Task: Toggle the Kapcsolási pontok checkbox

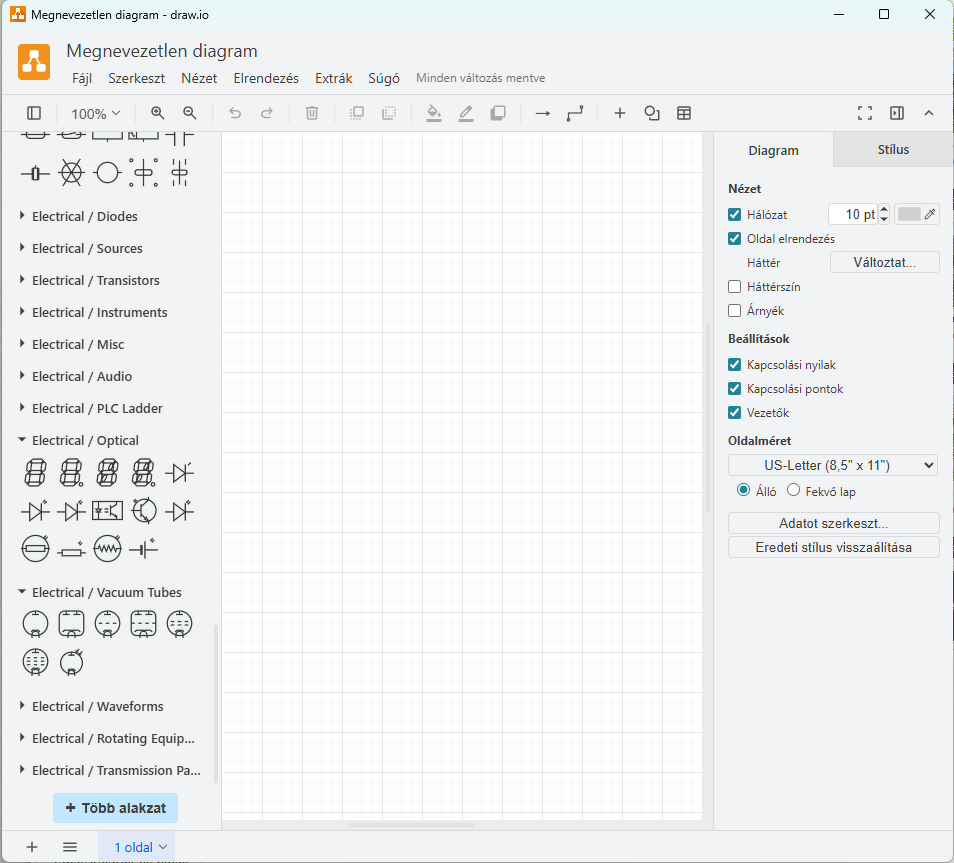Action: click(734, 388)
